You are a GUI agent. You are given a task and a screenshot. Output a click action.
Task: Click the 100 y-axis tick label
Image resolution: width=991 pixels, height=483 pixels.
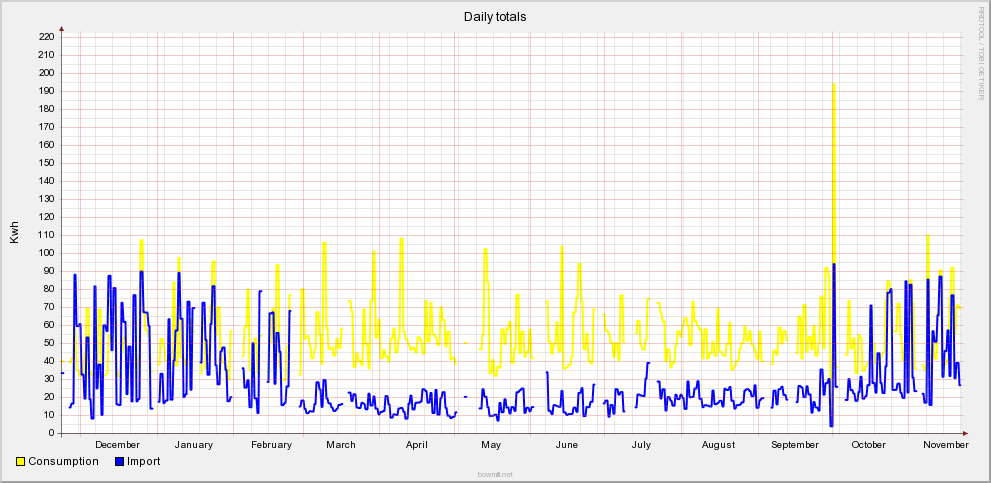tap(46, 253)
